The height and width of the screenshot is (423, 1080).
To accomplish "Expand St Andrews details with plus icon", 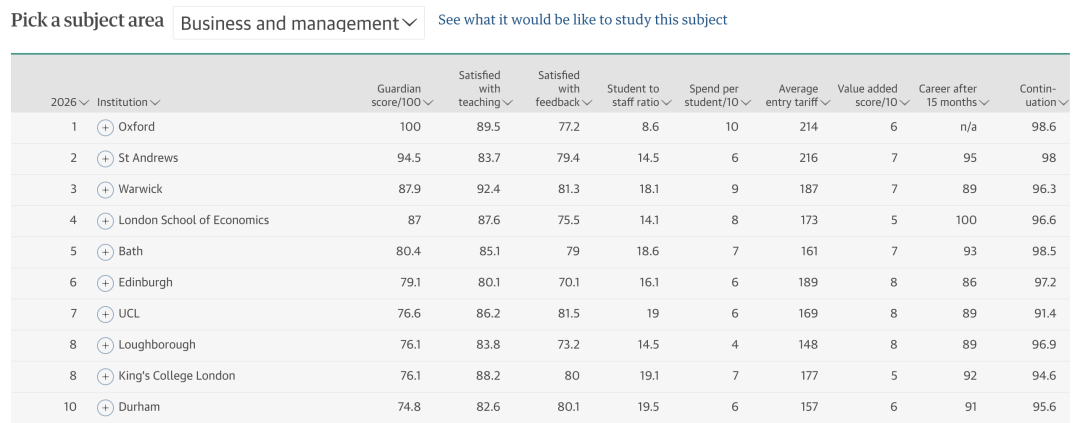I will click(x=105, y=158).
